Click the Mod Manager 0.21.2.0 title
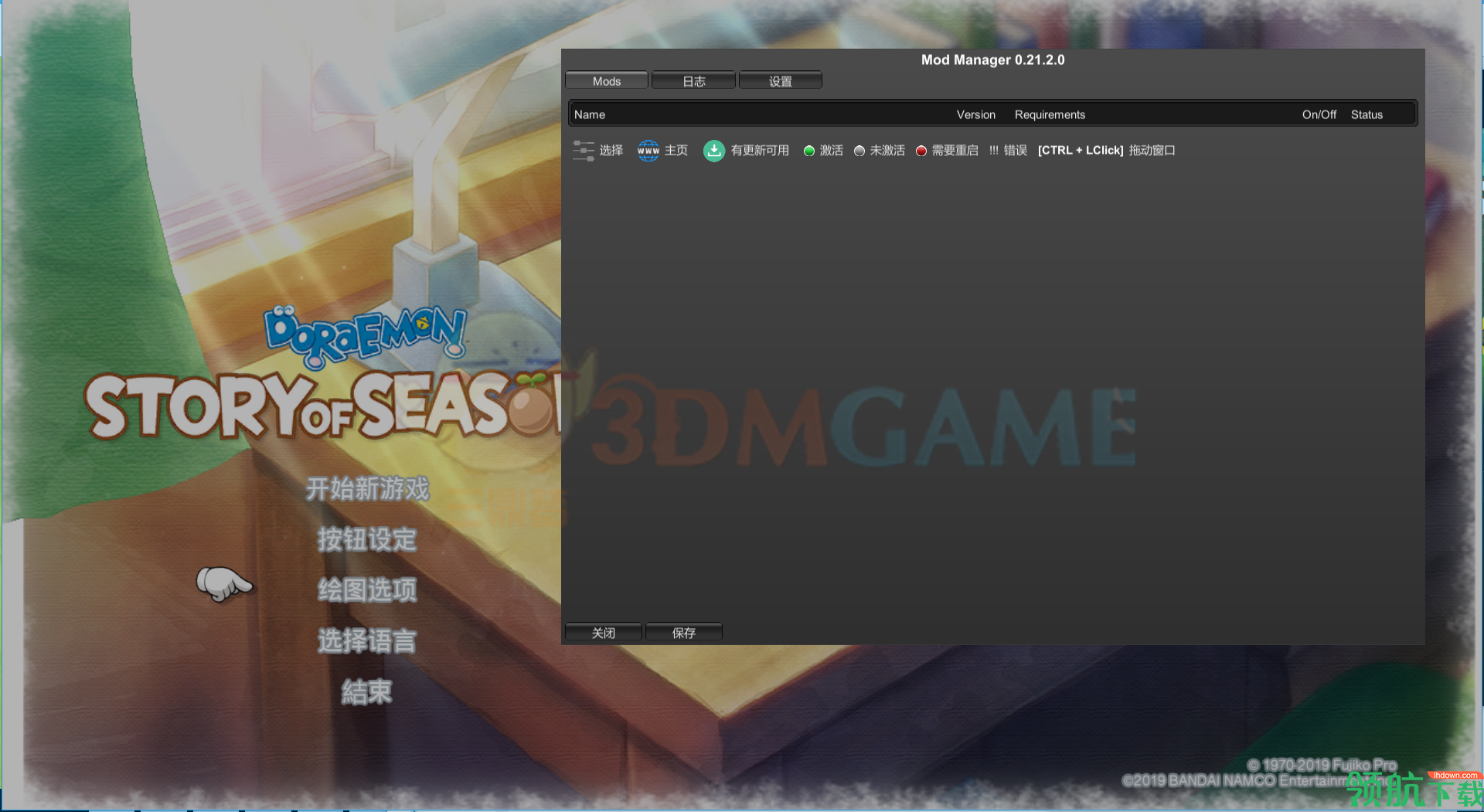1484x812 pixels. tap(992, 59)
